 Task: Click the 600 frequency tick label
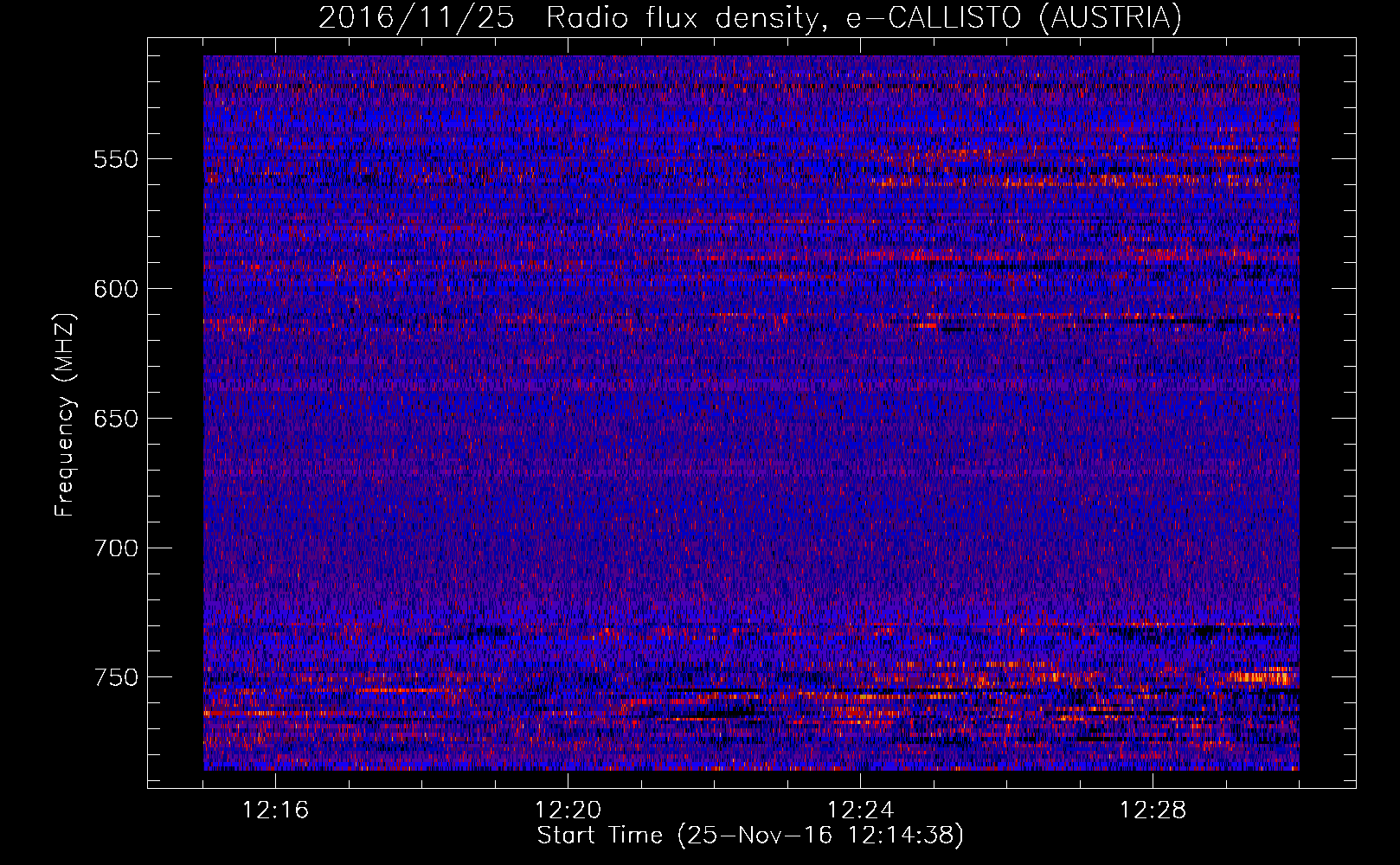tap(116, 289)
